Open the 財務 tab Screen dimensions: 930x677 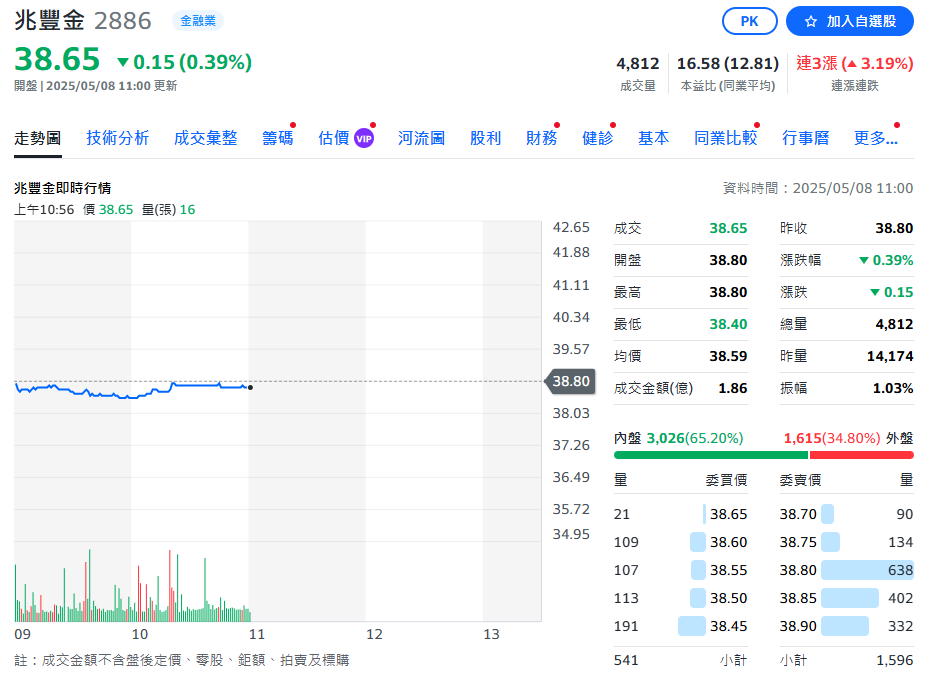[x=542, y=138]
